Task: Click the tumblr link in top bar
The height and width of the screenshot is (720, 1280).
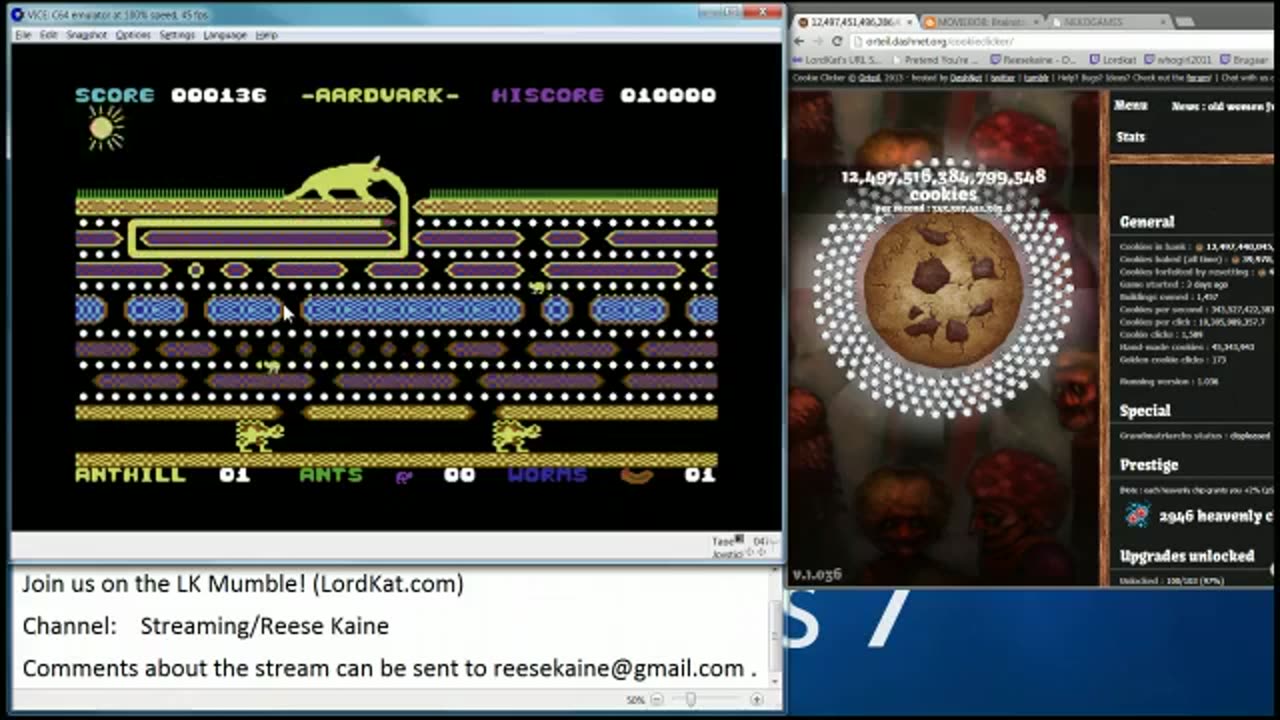Action: pyautogui.click(x=1035, y=77)
